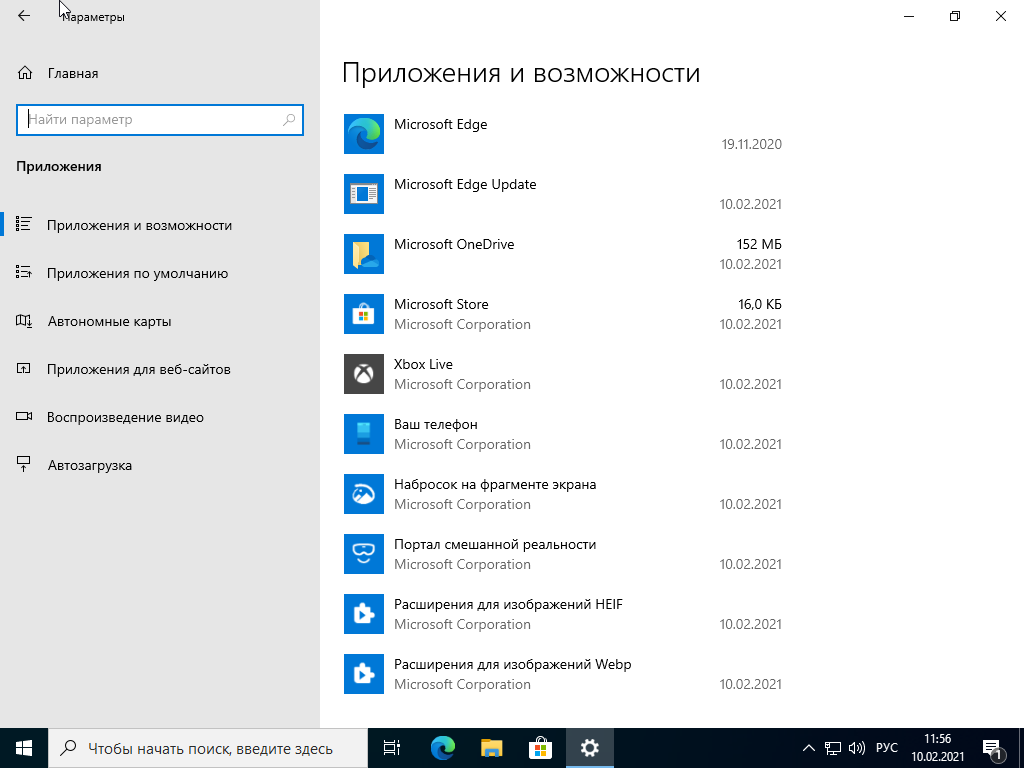Maximize or restore the Параметры window
Image resolution: width=1024 pixels, height=768 pixels.
(955, 16)
